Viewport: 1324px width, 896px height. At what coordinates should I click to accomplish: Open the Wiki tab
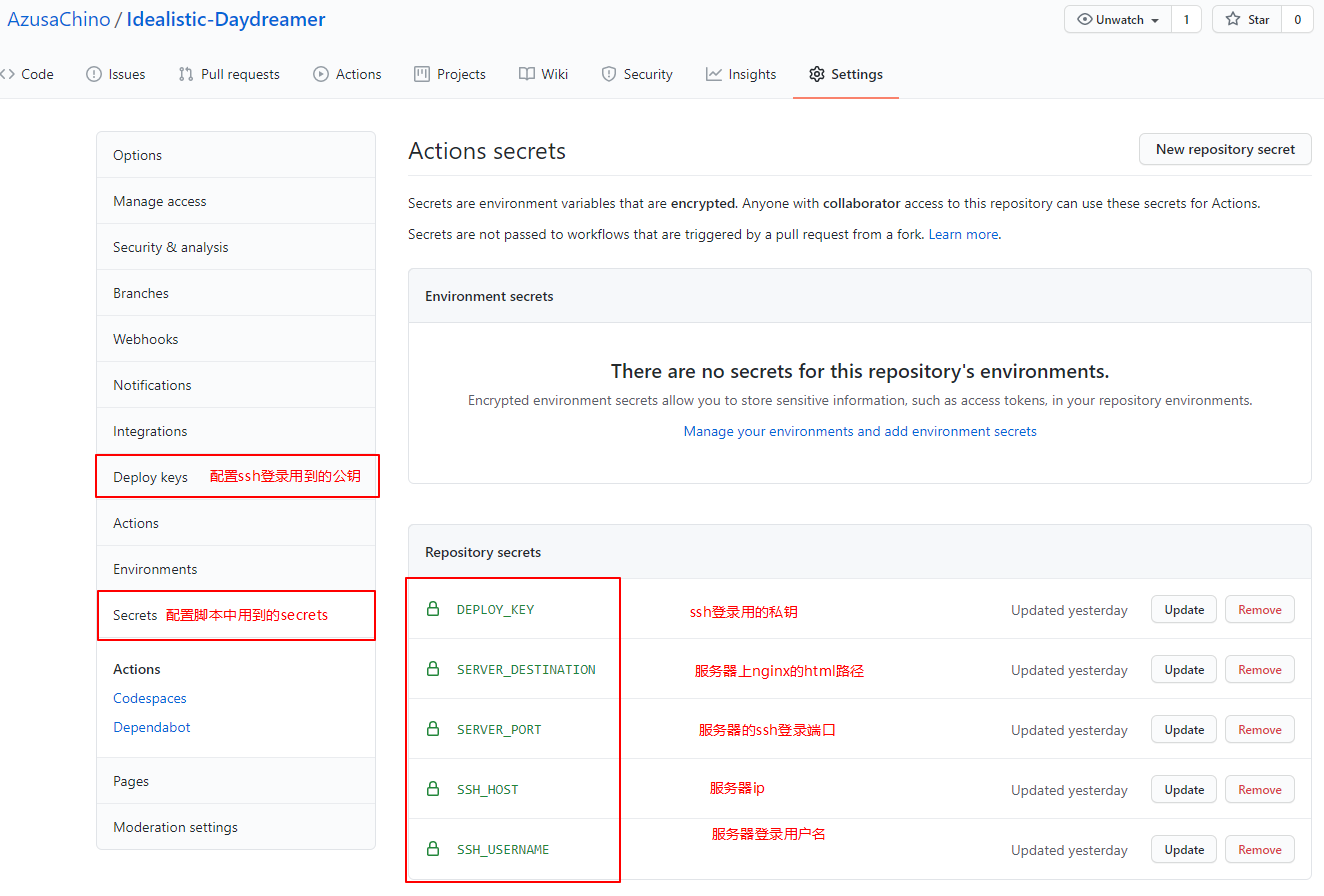pyautogui.click(x=544, y=74)
